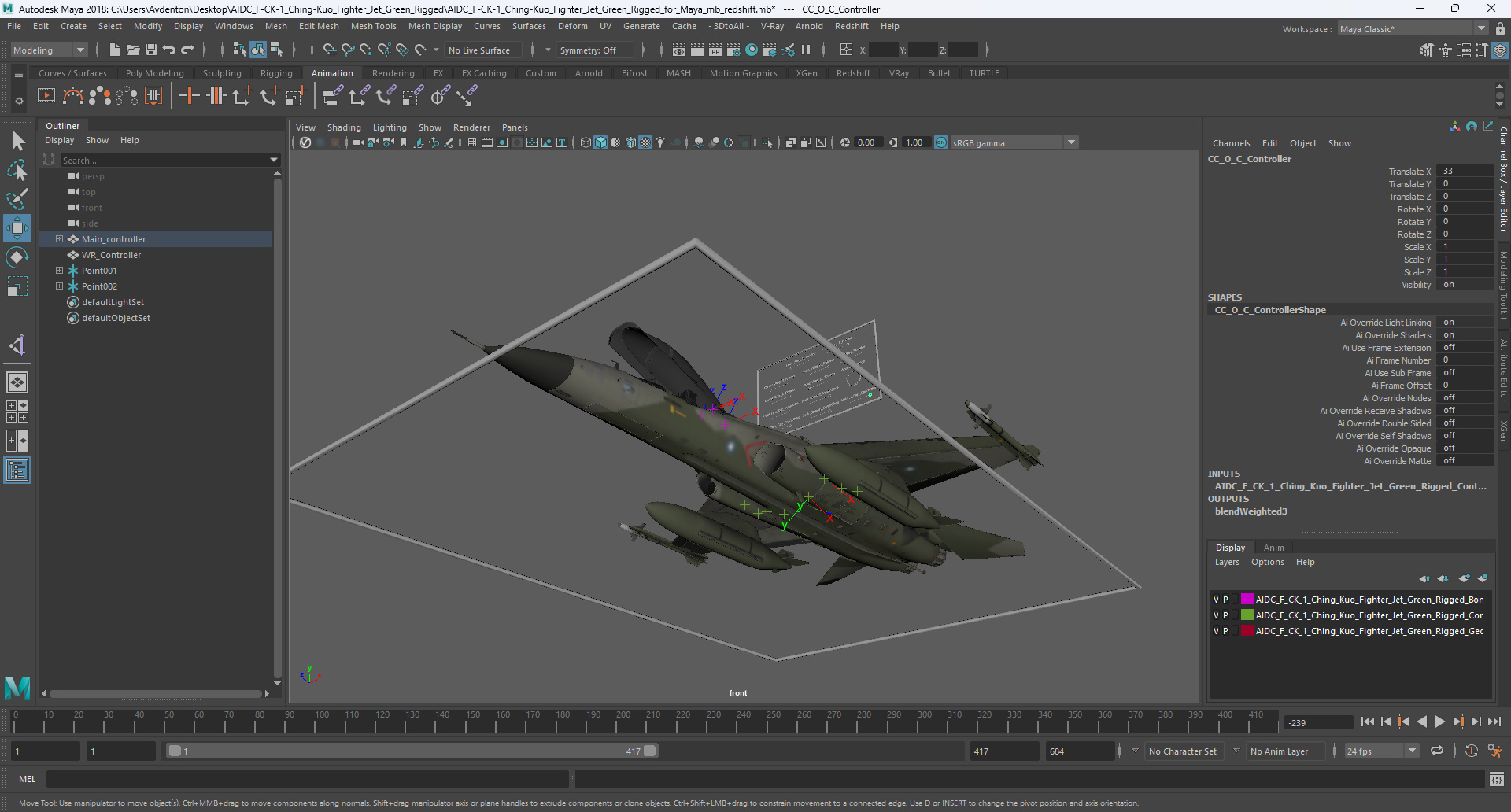
Task: Open the IPR render icon
Action: [715, 50]
